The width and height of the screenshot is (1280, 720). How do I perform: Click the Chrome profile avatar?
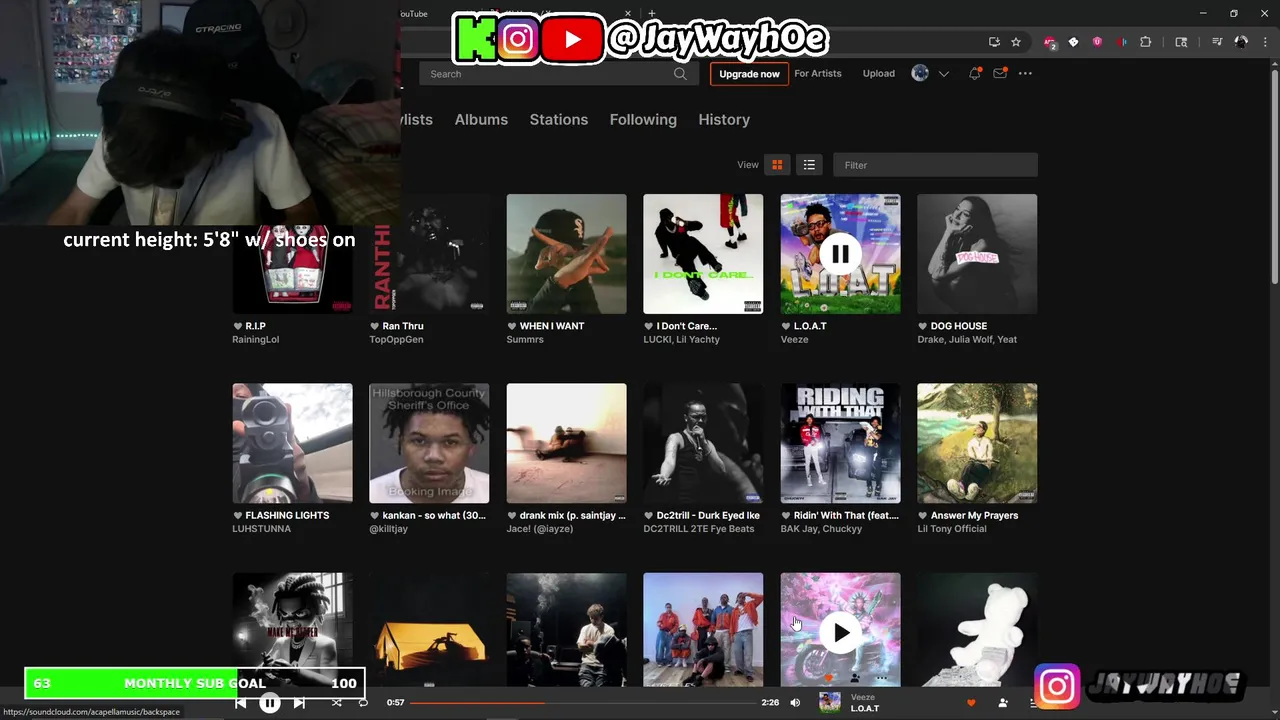click(x=1241, y=42)
